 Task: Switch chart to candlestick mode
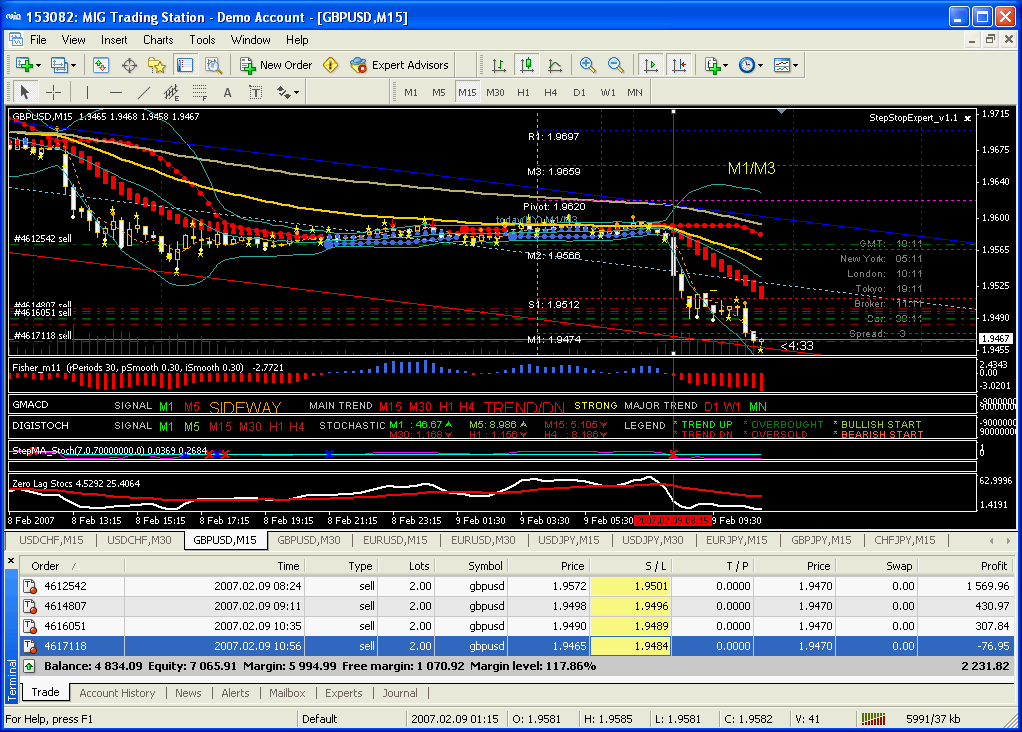pyautogui.click(x=526, y=65)
